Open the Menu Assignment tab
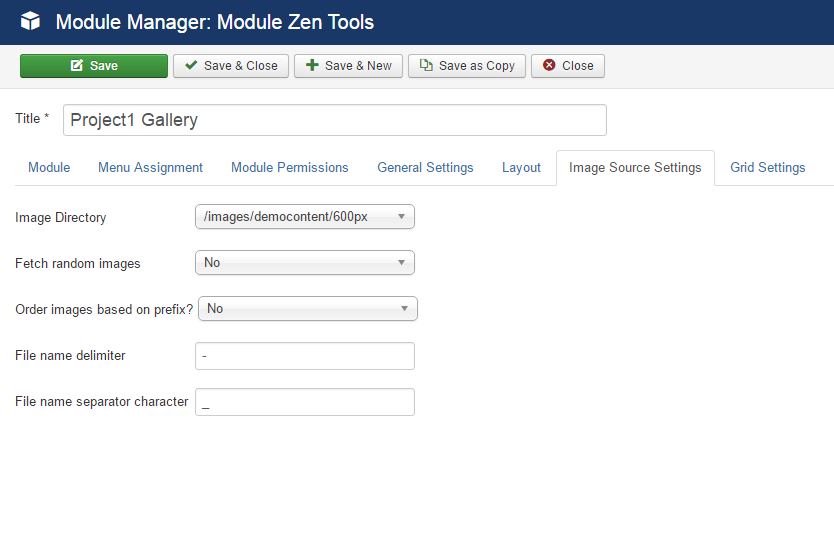This screenshot has height=536, width=834. (x=151, y=168)
